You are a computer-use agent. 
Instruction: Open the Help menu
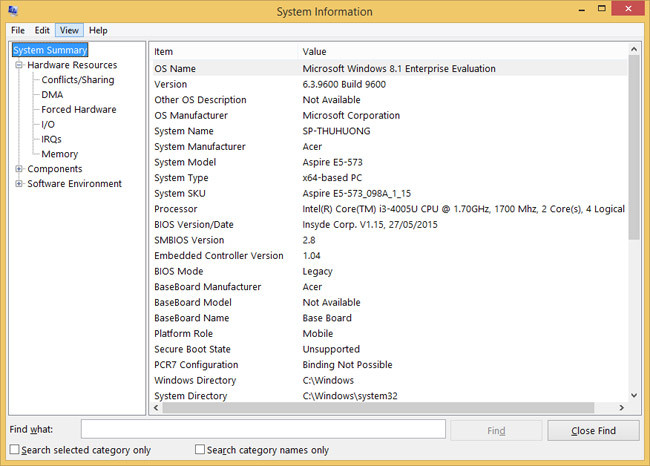tap(98, 30)
